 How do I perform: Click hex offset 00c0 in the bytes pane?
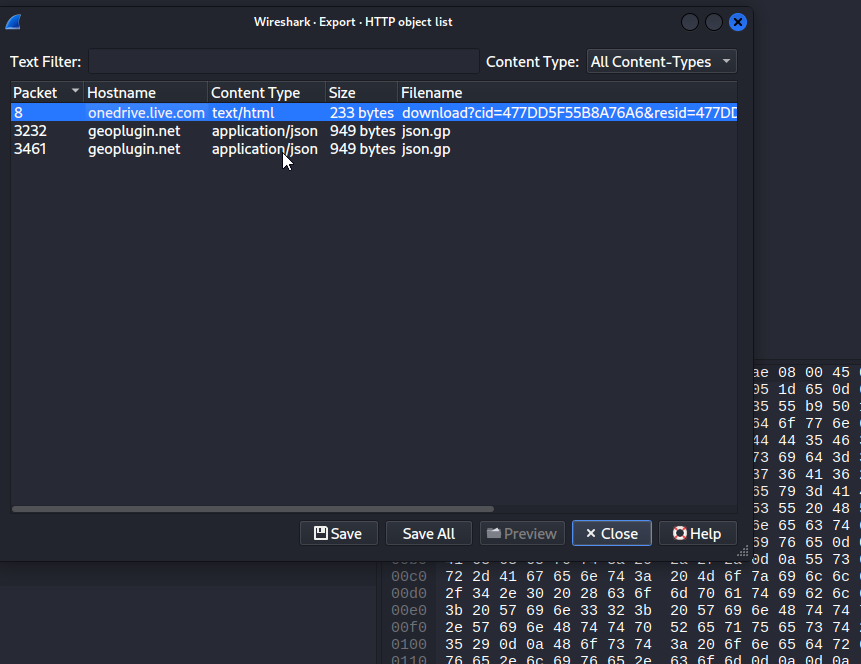tap(409, 577)
